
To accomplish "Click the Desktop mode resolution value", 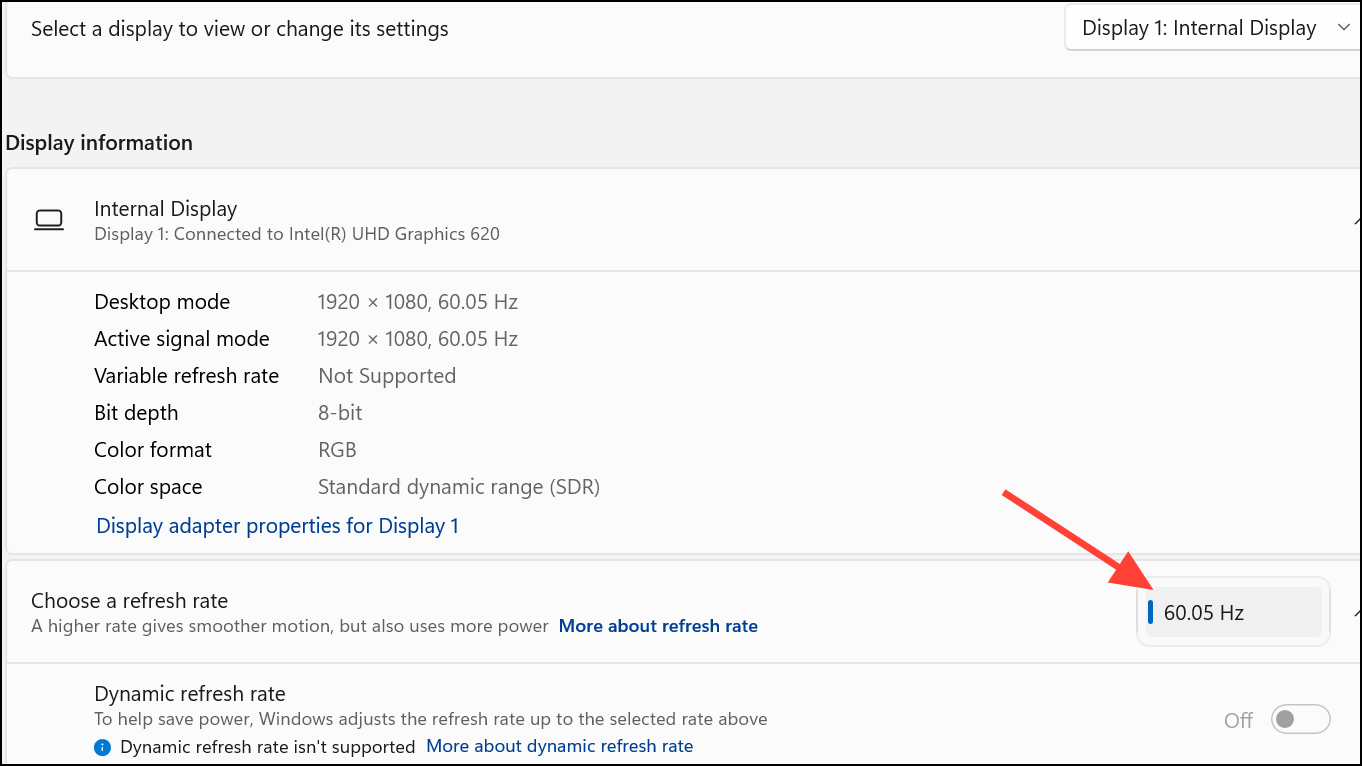I will (x=417, y=302).
